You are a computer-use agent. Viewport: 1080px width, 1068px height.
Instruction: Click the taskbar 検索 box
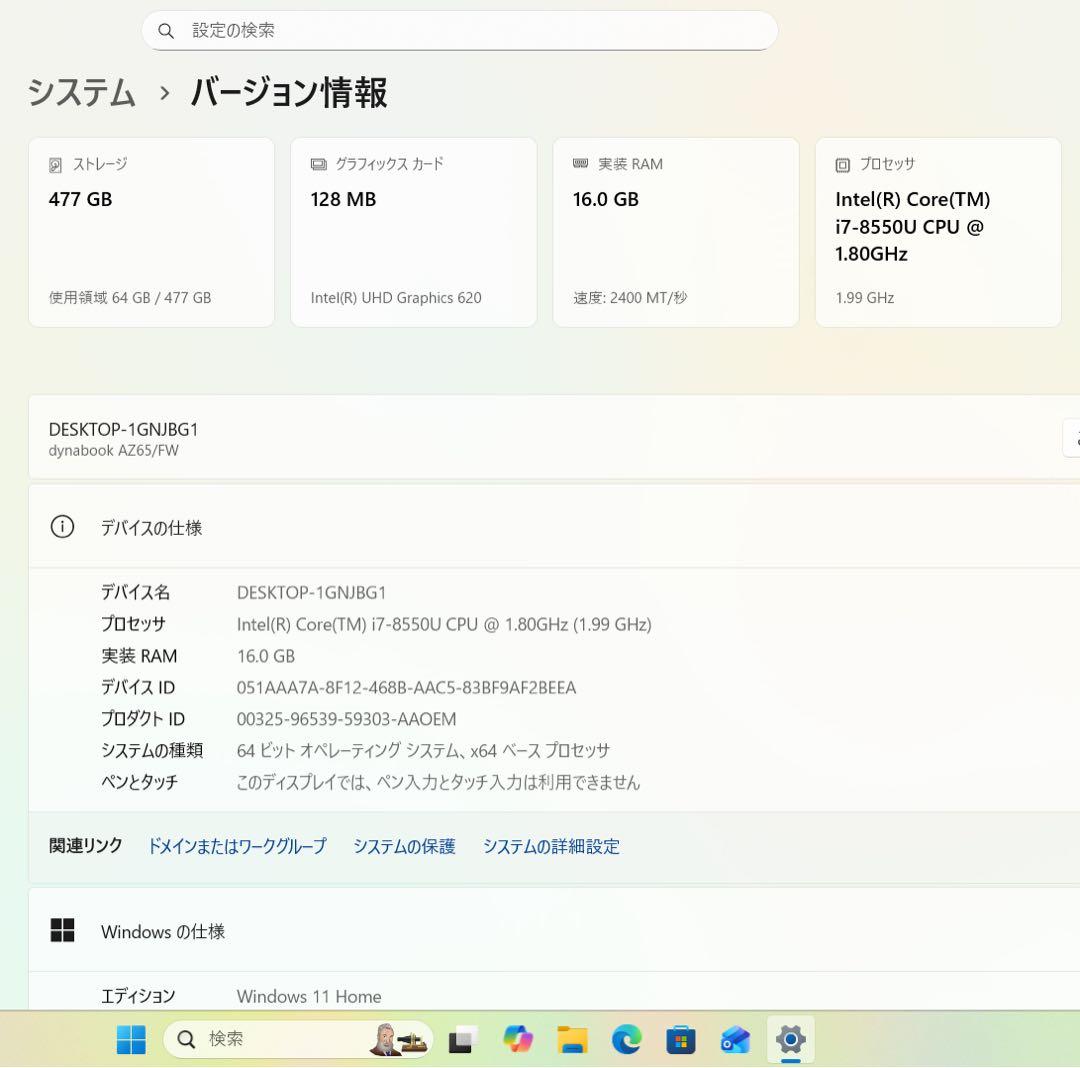298,1039
